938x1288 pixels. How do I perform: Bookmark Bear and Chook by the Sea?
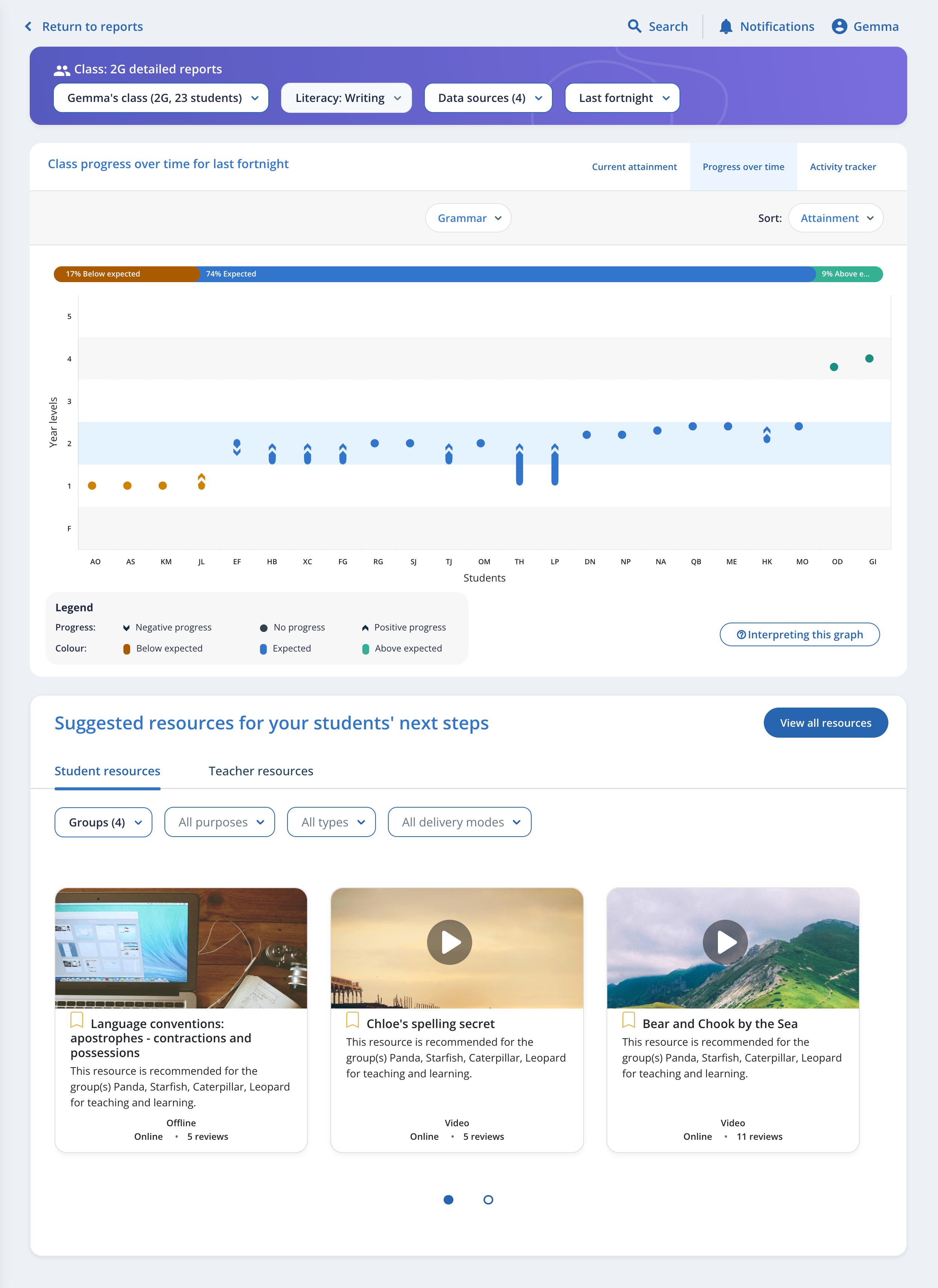628,1020
